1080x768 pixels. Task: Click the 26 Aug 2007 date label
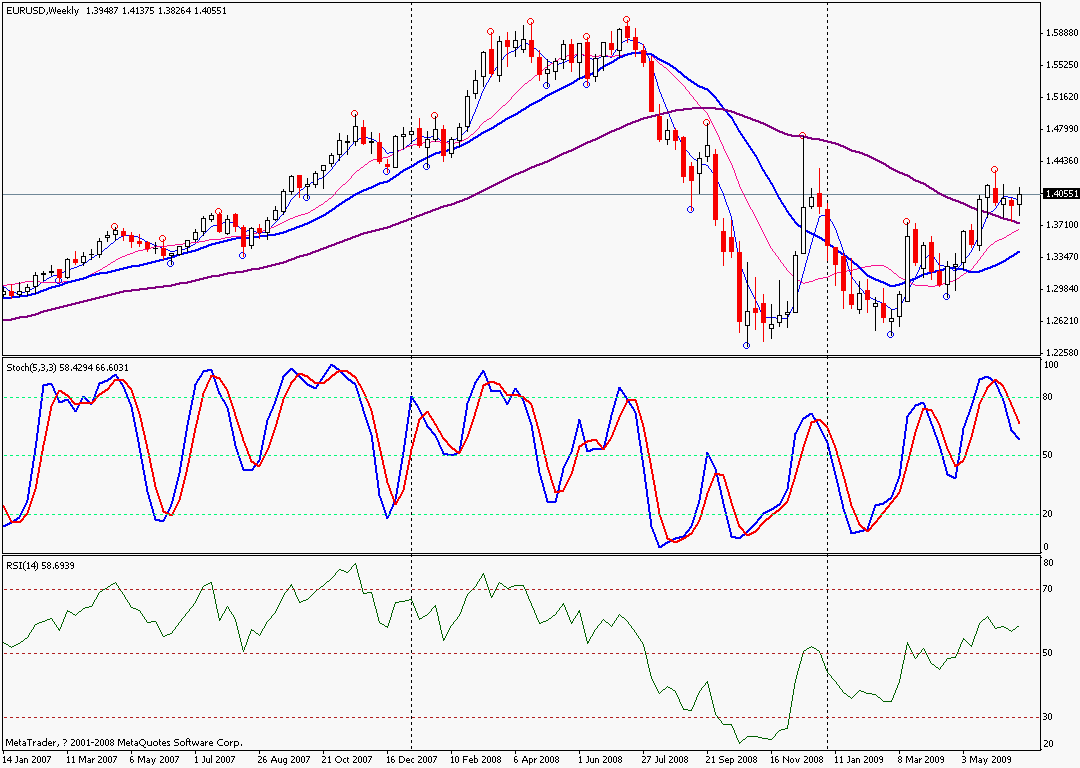(x=284, y=760)
